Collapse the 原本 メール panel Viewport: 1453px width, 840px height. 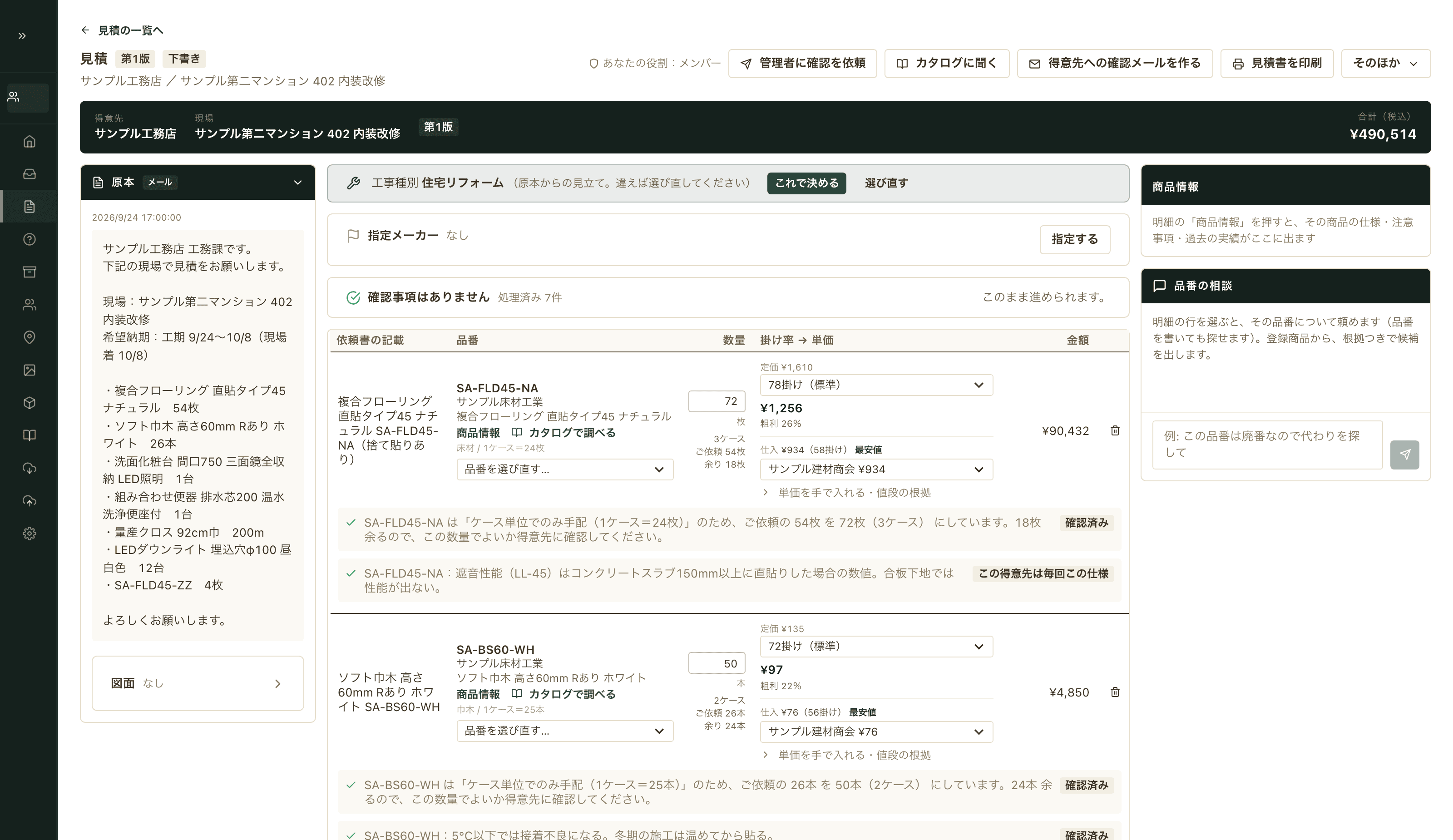(x=297, y=182)
